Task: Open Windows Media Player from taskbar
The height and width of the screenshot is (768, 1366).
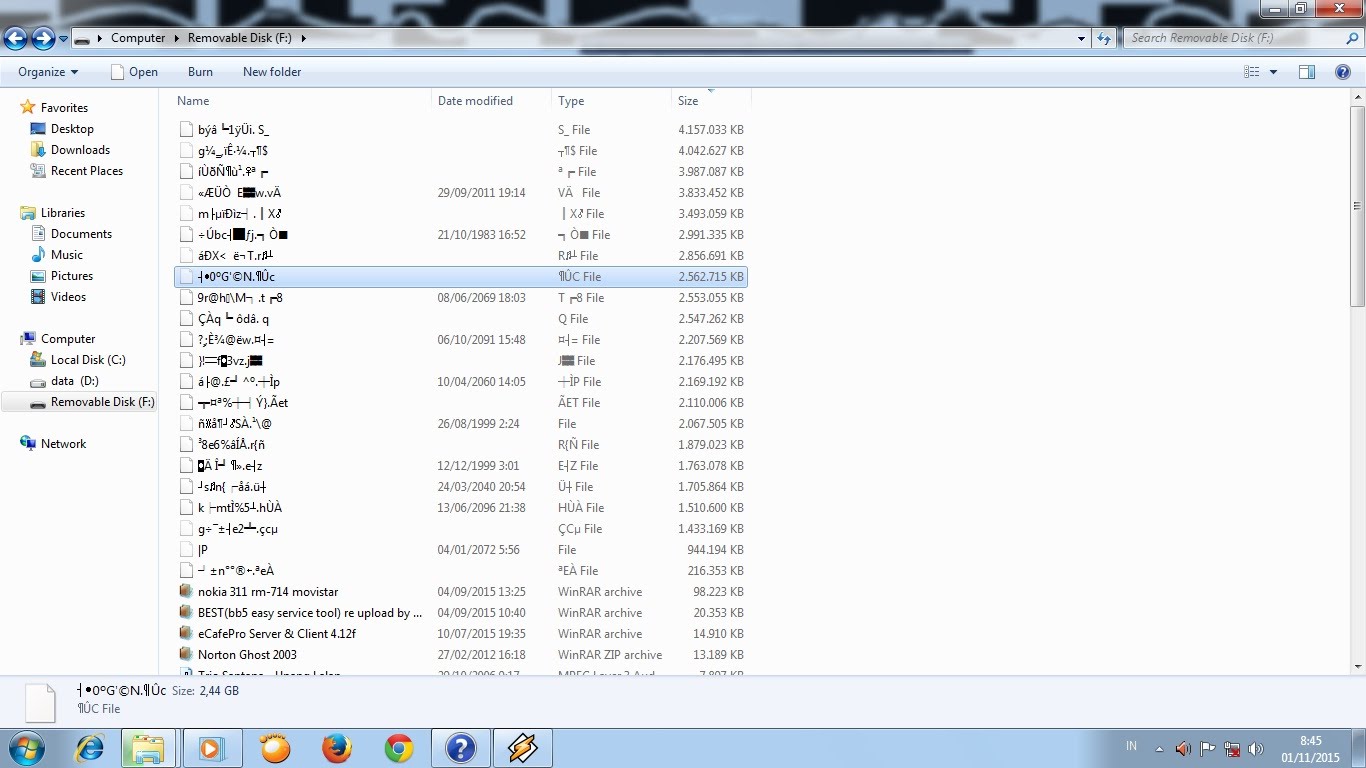Action: pos(212,748)
